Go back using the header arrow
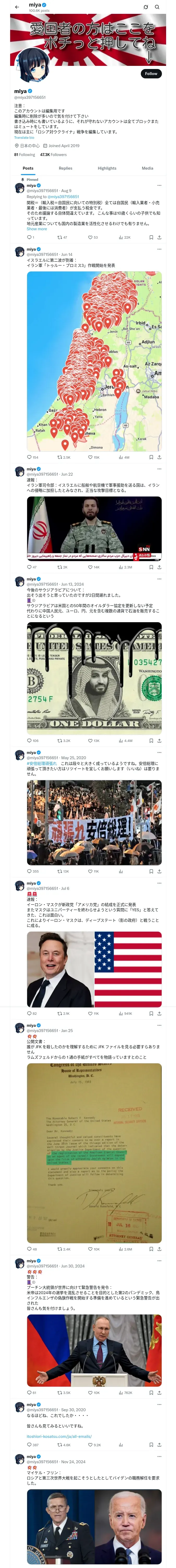Viewport: 176px width, 1568px height. point(17,7)
